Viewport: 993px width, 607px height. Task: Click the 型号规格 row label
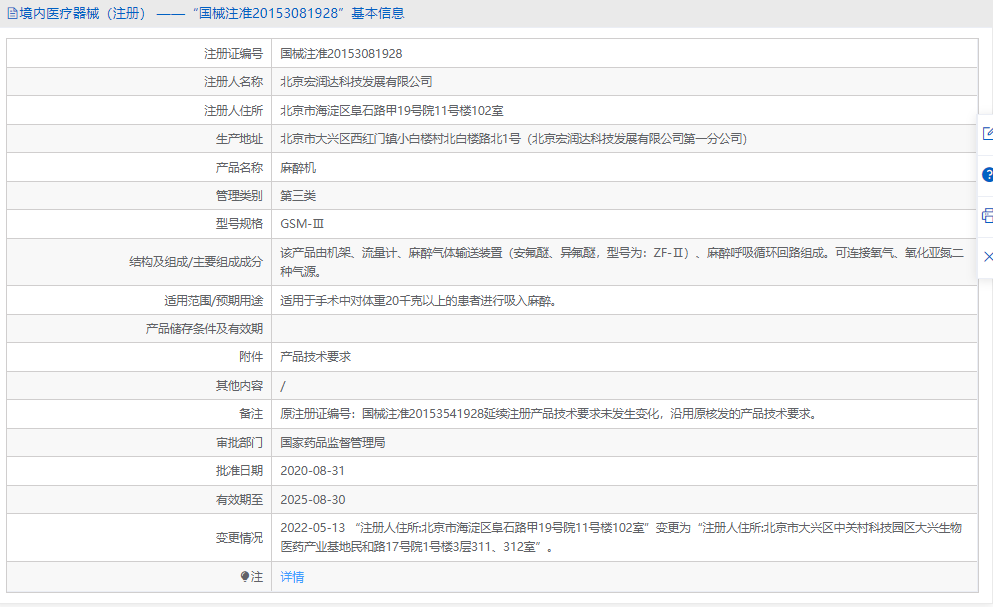tap(239, 224)
